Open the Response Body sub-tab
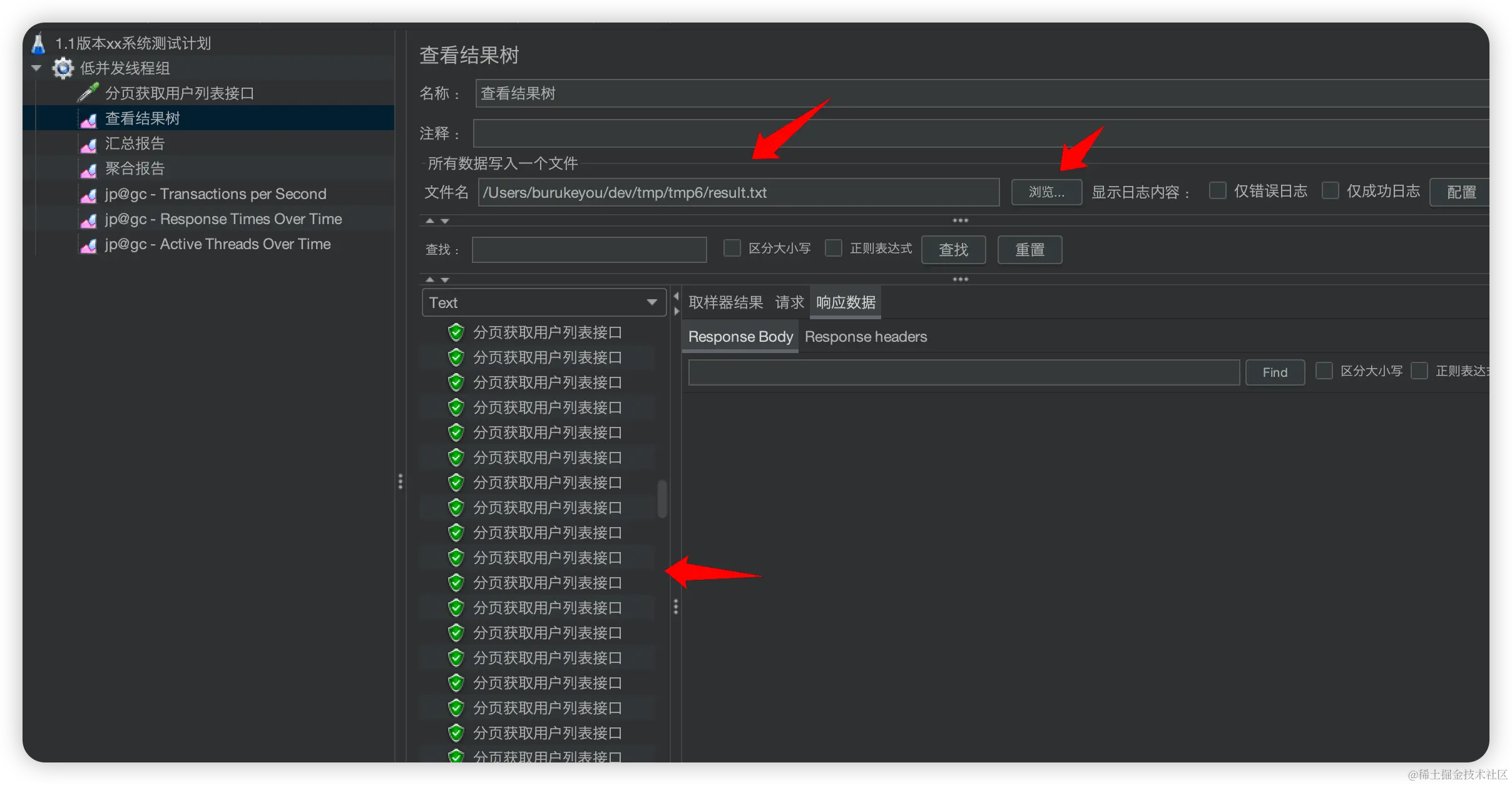This screenshot has height=785, width=1512. [740, 337]
